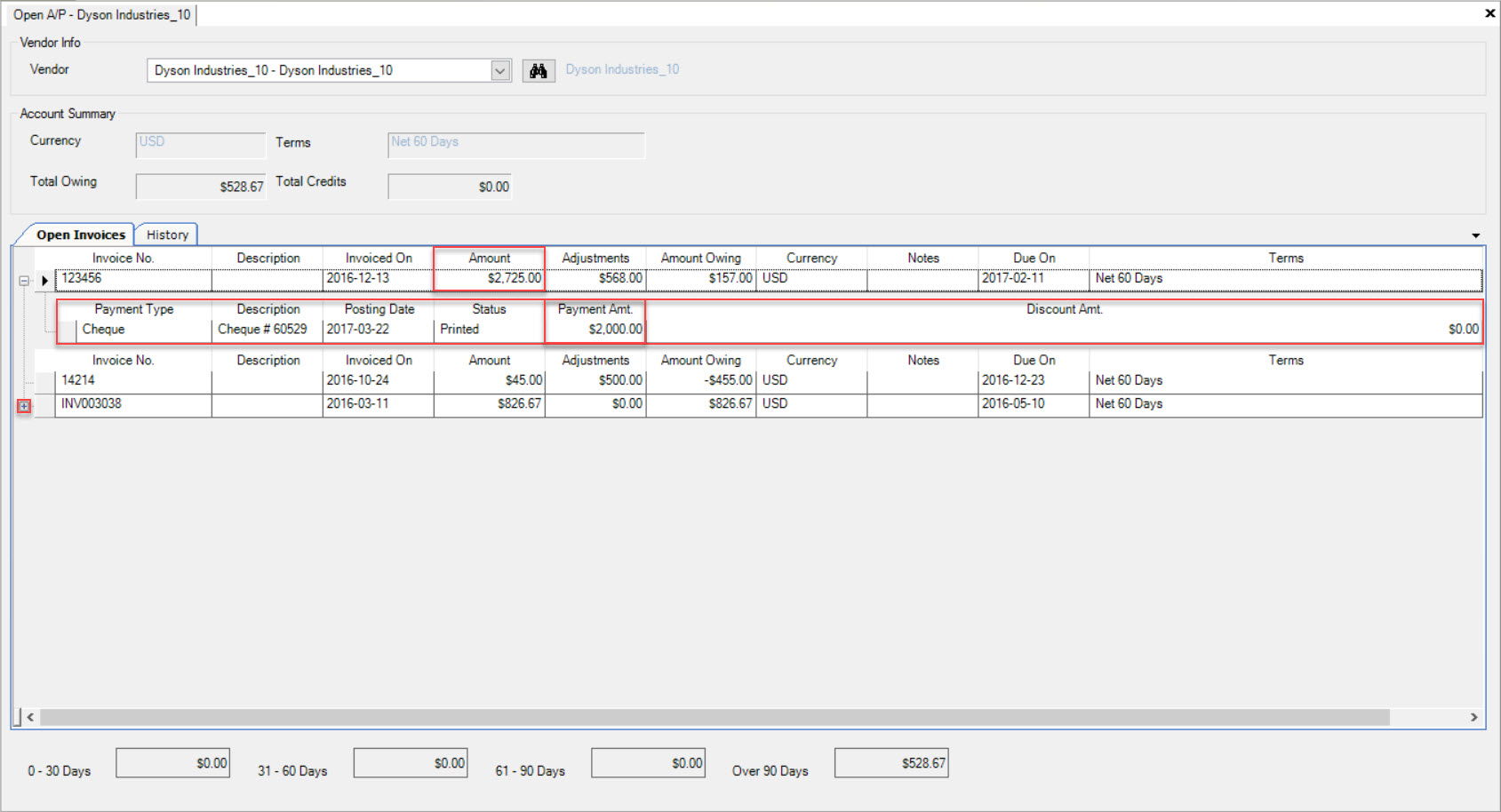Click the Discount Amt. column header

1065,309
